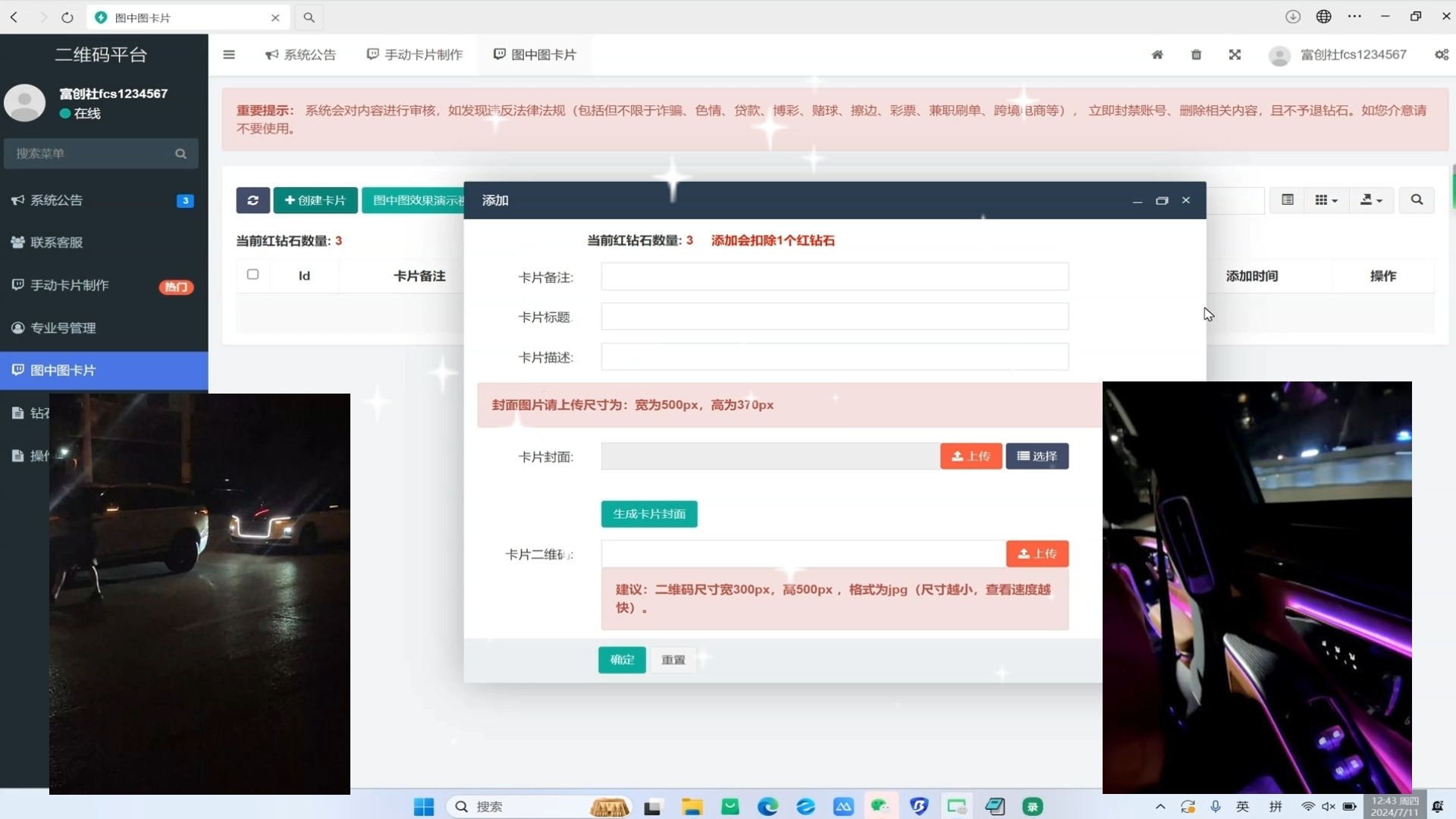
Task: Click the 选择 button for card cover
Action: [1037, 457]
